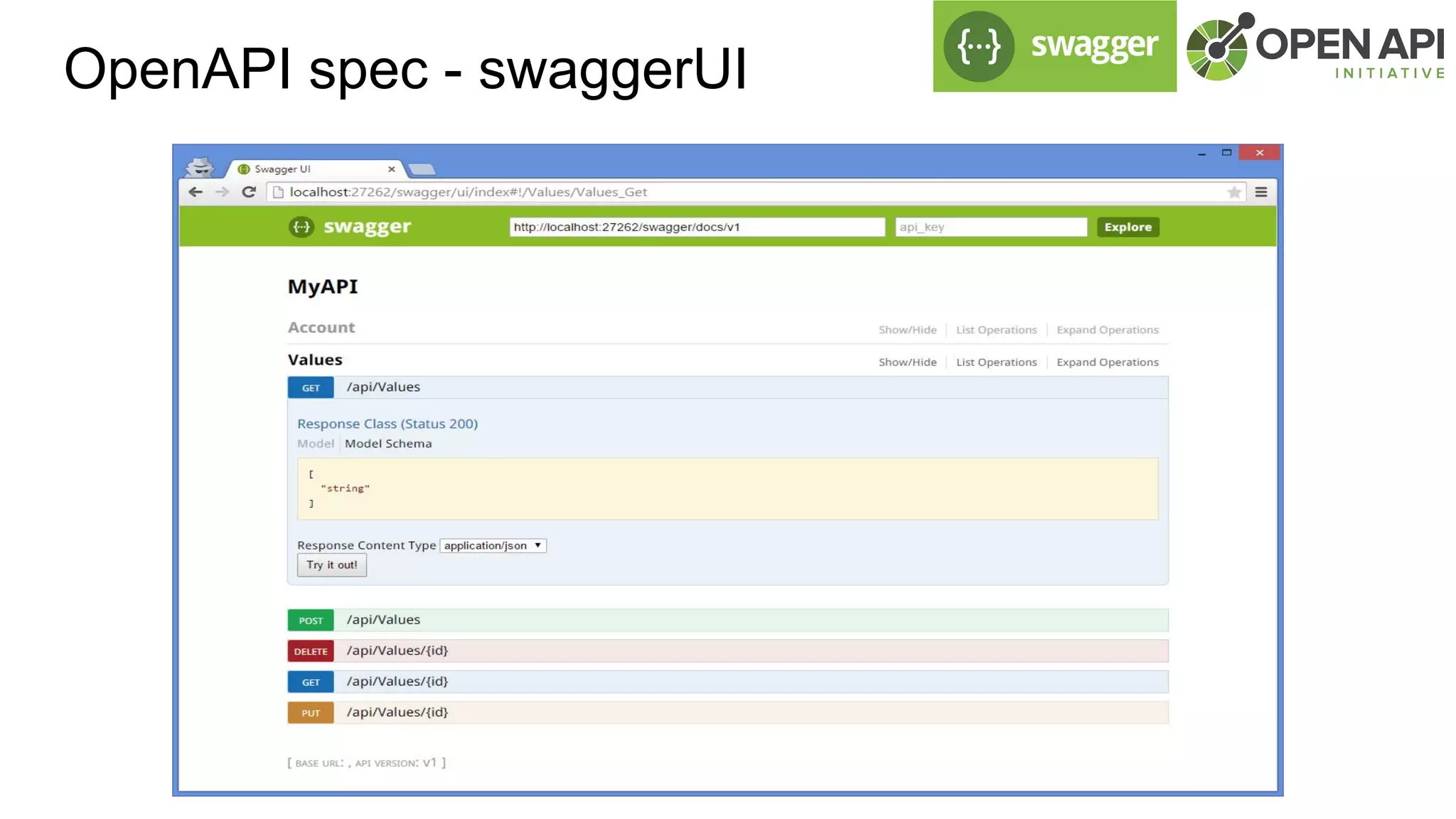Viewport: 1456px width, 819px height.
Task: Click the Explore button
Action: pos(1128,227)
